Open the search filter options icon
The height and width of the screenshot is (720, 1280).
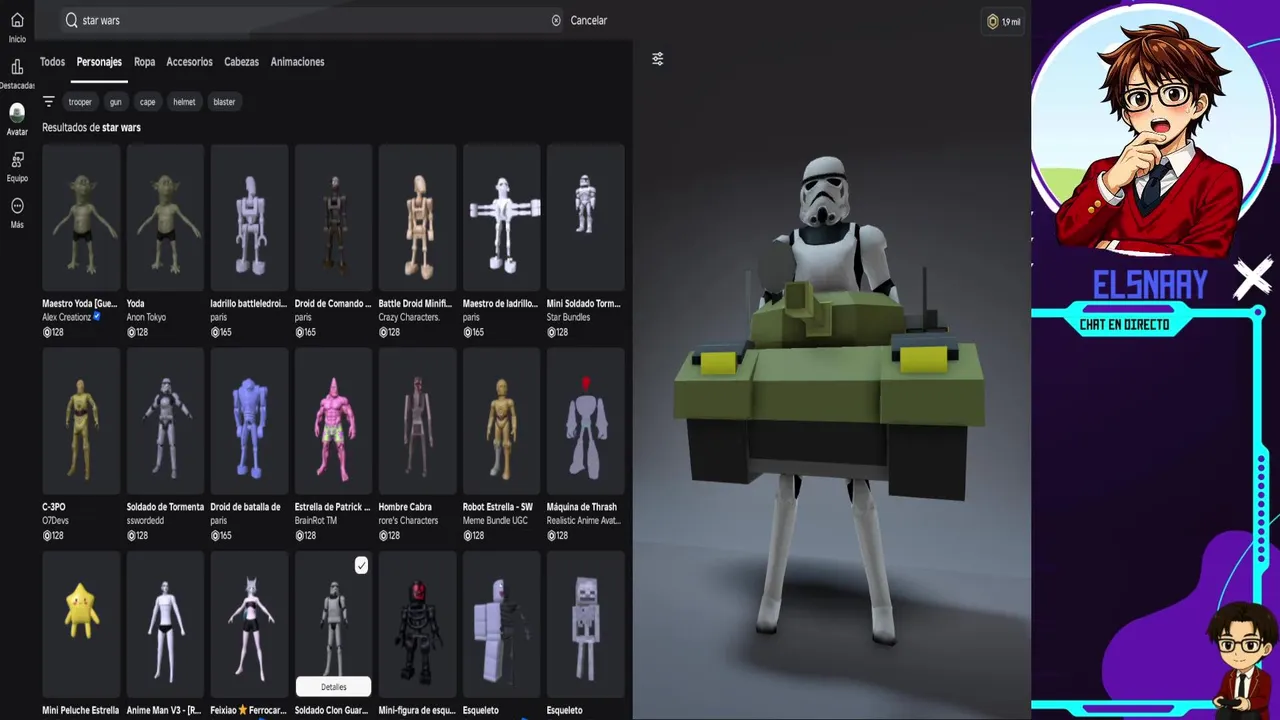48,101
